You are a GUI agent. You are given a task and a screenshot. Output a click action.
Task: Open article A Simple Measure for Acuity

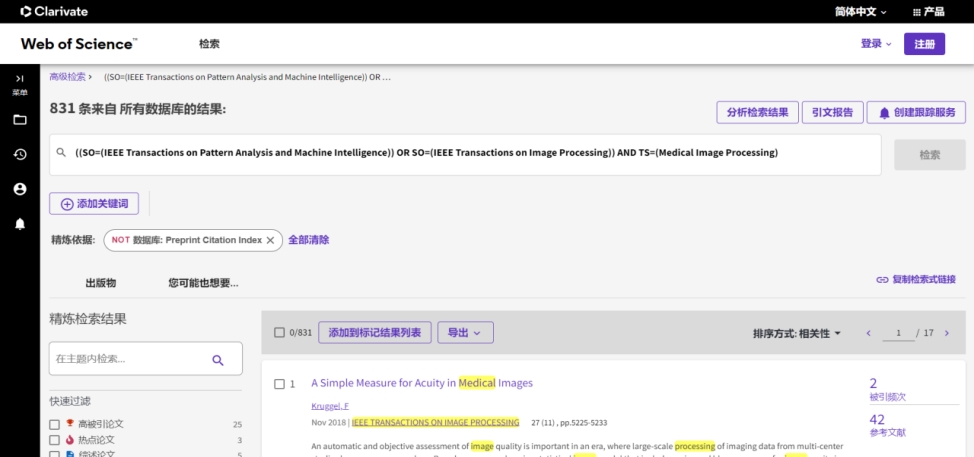click(422, 383)
